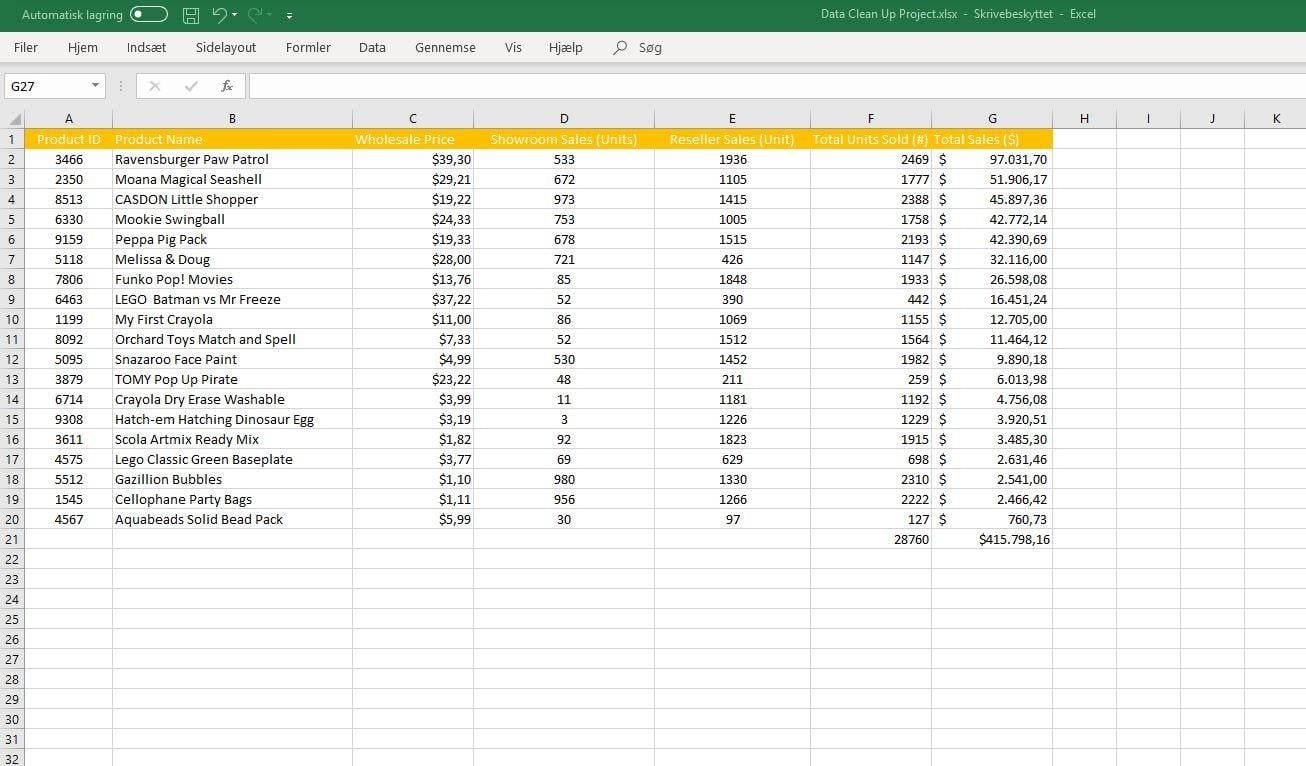Undo the last action
Screen dimensions: 1306x766
tap(219, 15)
